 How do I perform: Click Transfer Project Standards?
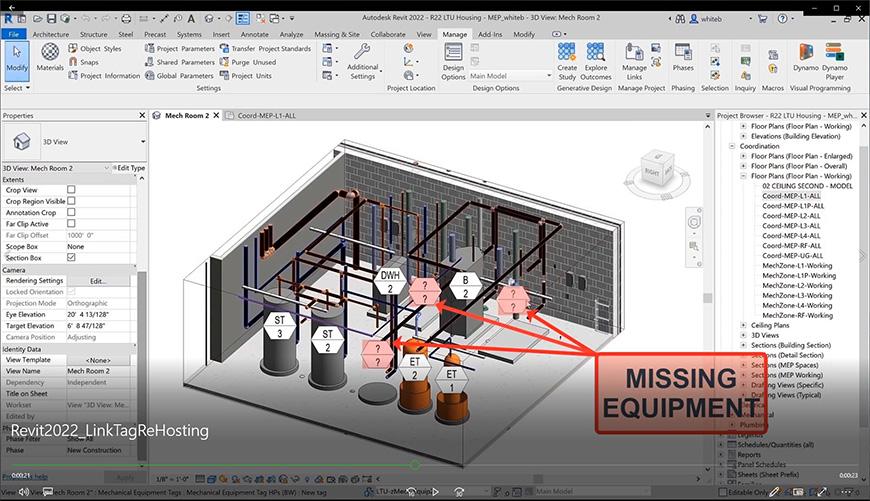[x=265, y=49]
